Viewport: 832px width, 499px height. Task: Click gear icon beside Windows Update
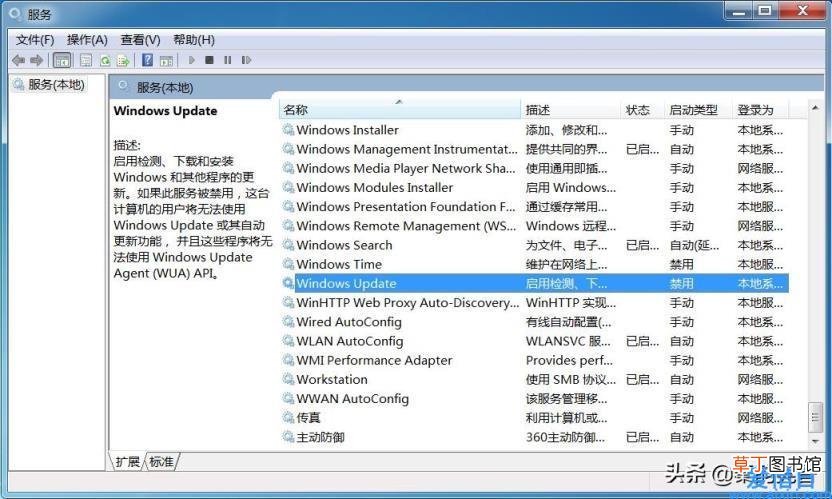click(x=288, y=283)
